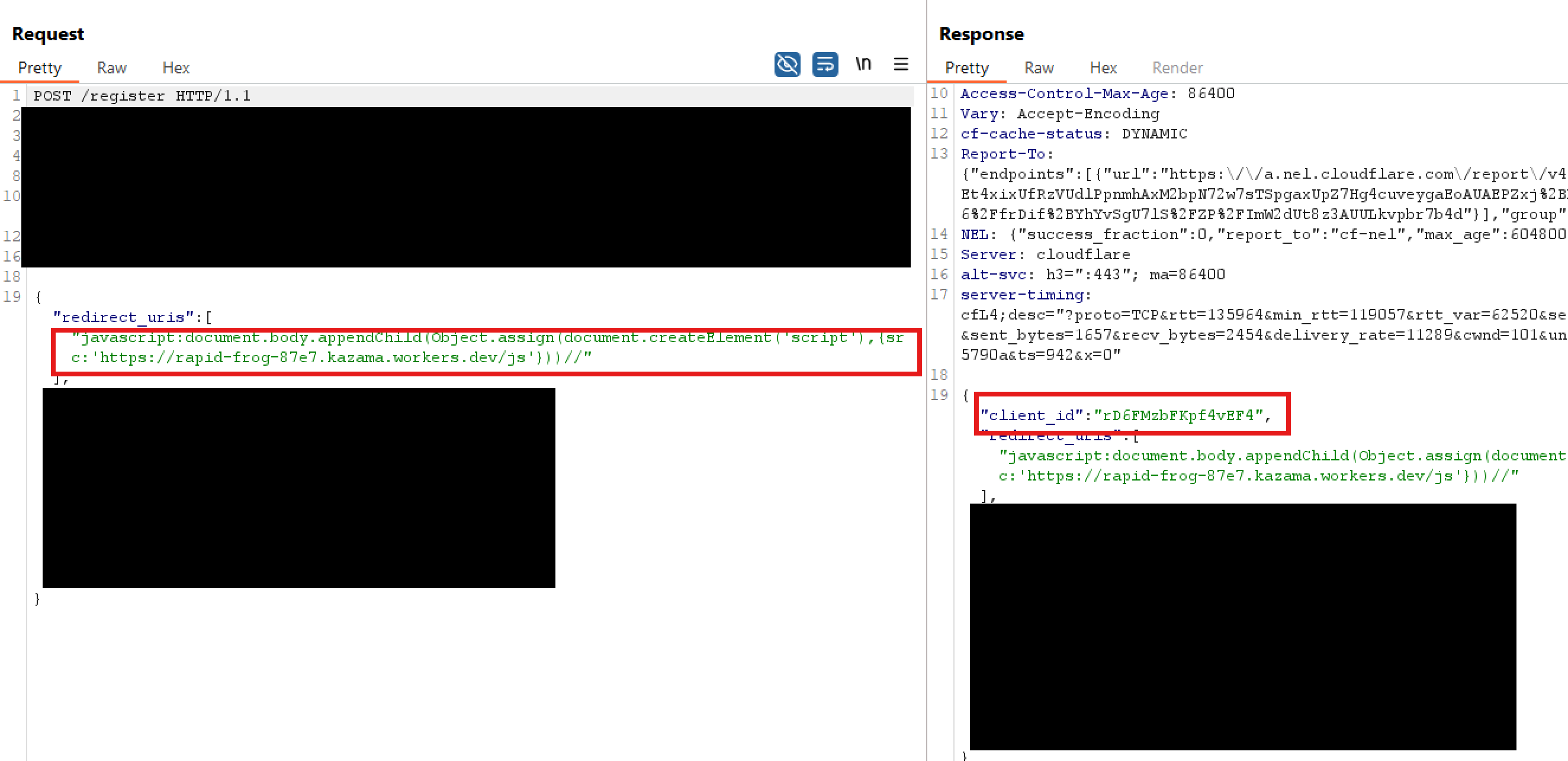Image resolution: width=1568 pixels, height=761 pixels.
Task: Click the divider between Request and Response panels
Action: 927,380
